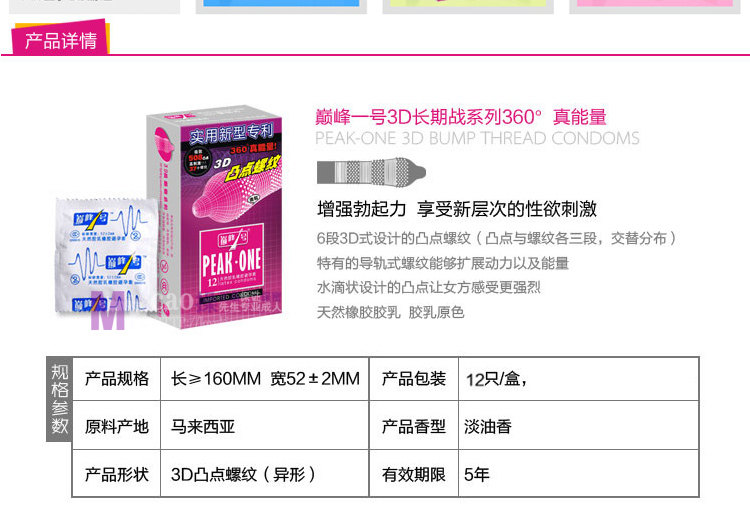750x506 pixels.
Task: Click the PEAK-ONE 3D BUMP THREAD CONDOMS subtitle
Action: click(477, 138)
